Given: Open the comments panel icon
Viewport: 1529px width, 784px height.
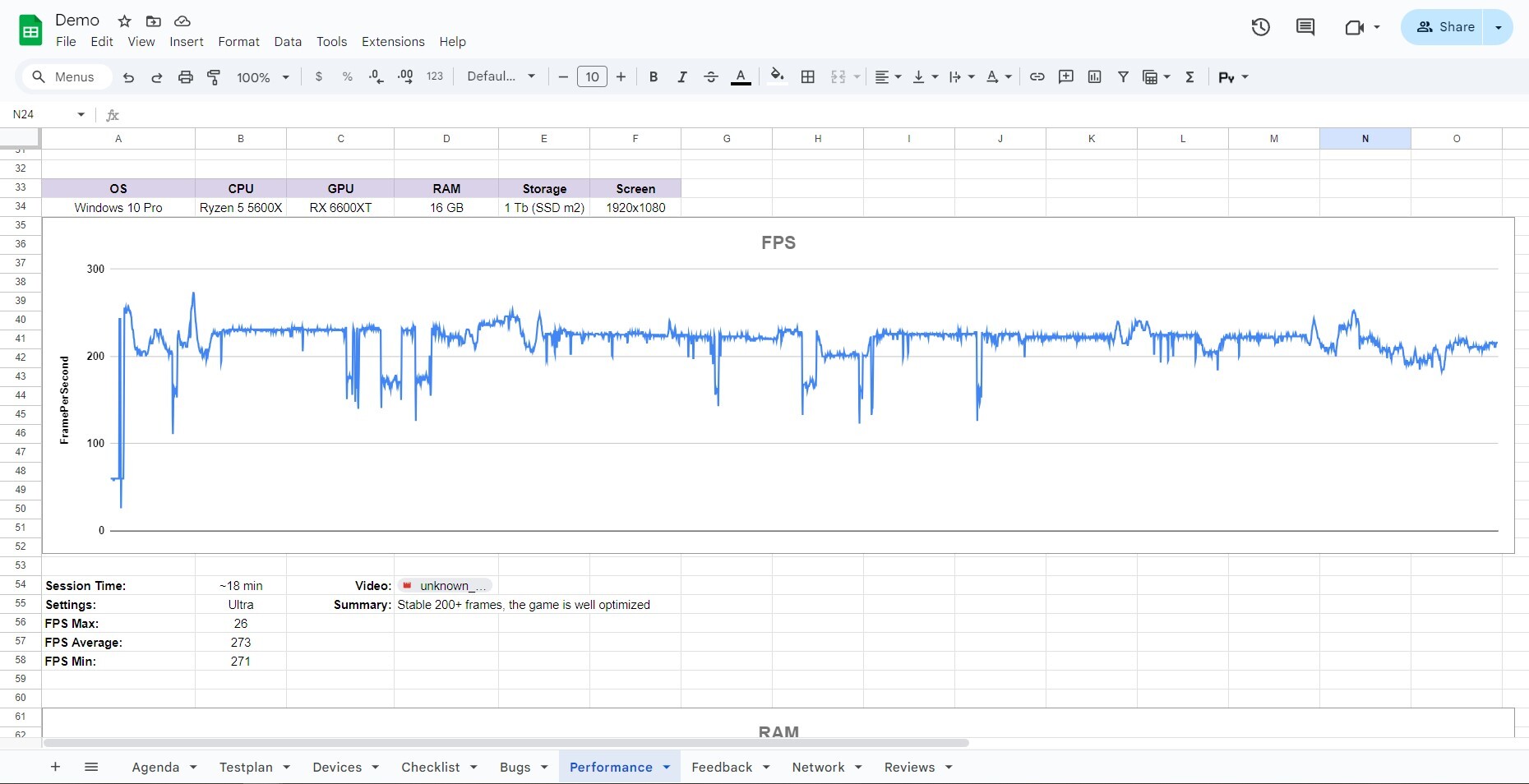Looking at the screenshot, I should (1305, 27).
